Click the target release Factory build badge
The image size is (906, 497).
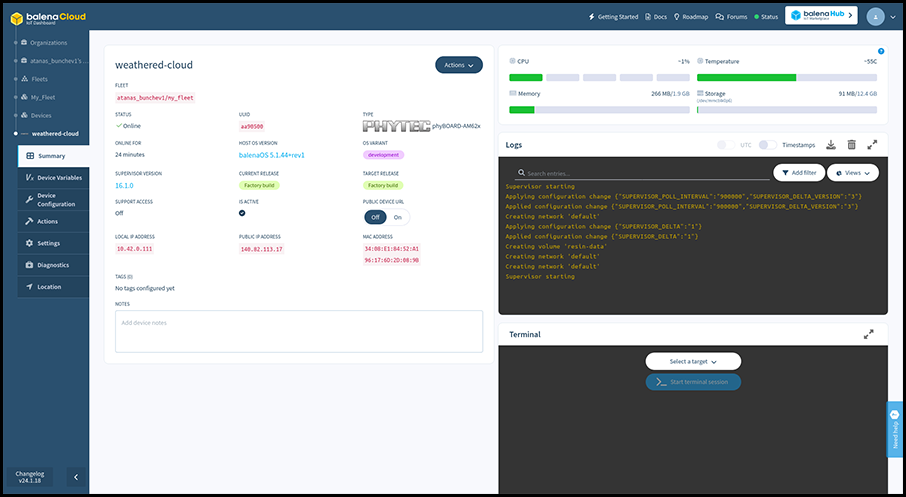coord(383,186)
